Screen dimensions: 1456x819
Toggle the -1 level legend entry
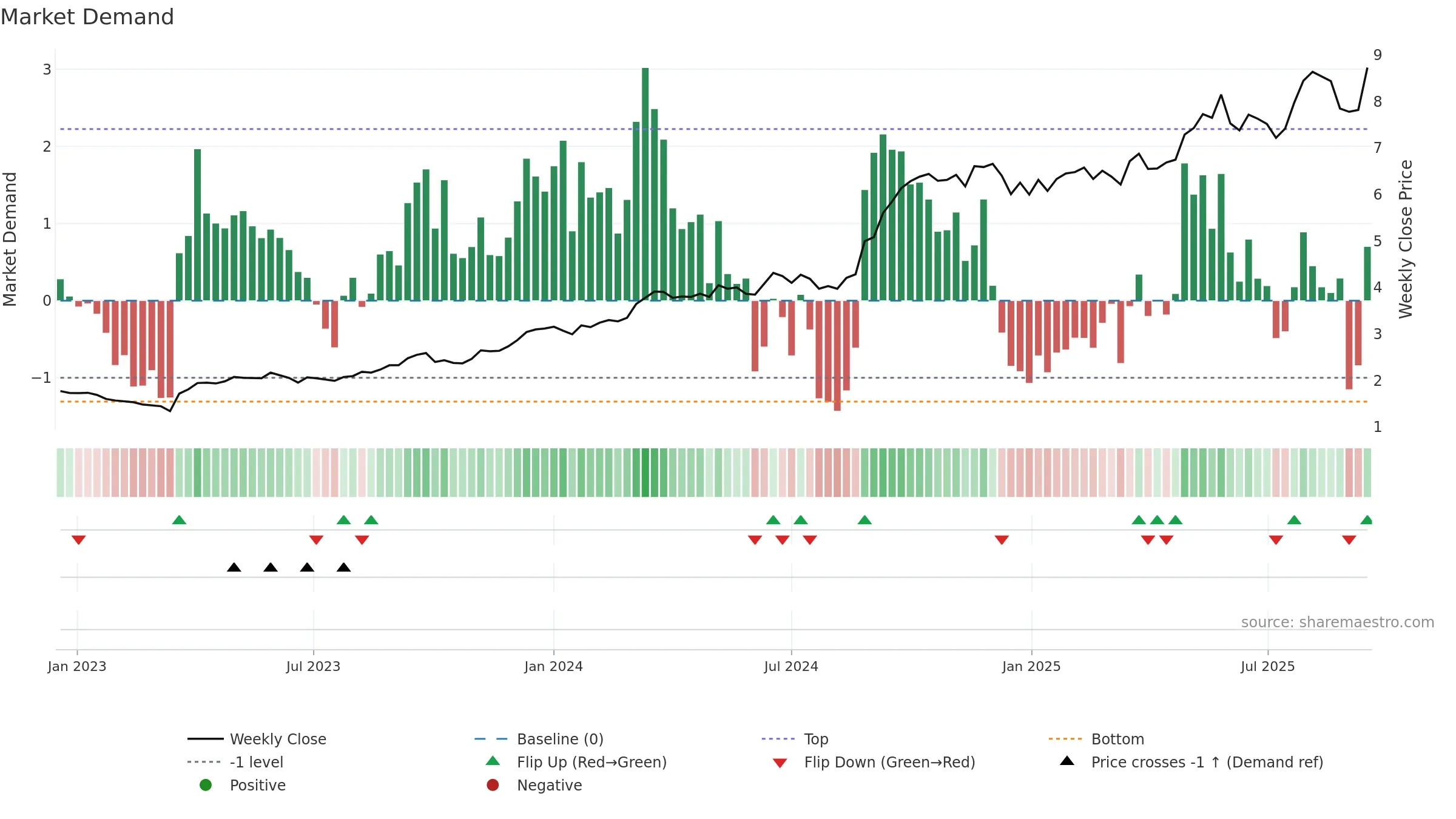[x=235, y=762]
